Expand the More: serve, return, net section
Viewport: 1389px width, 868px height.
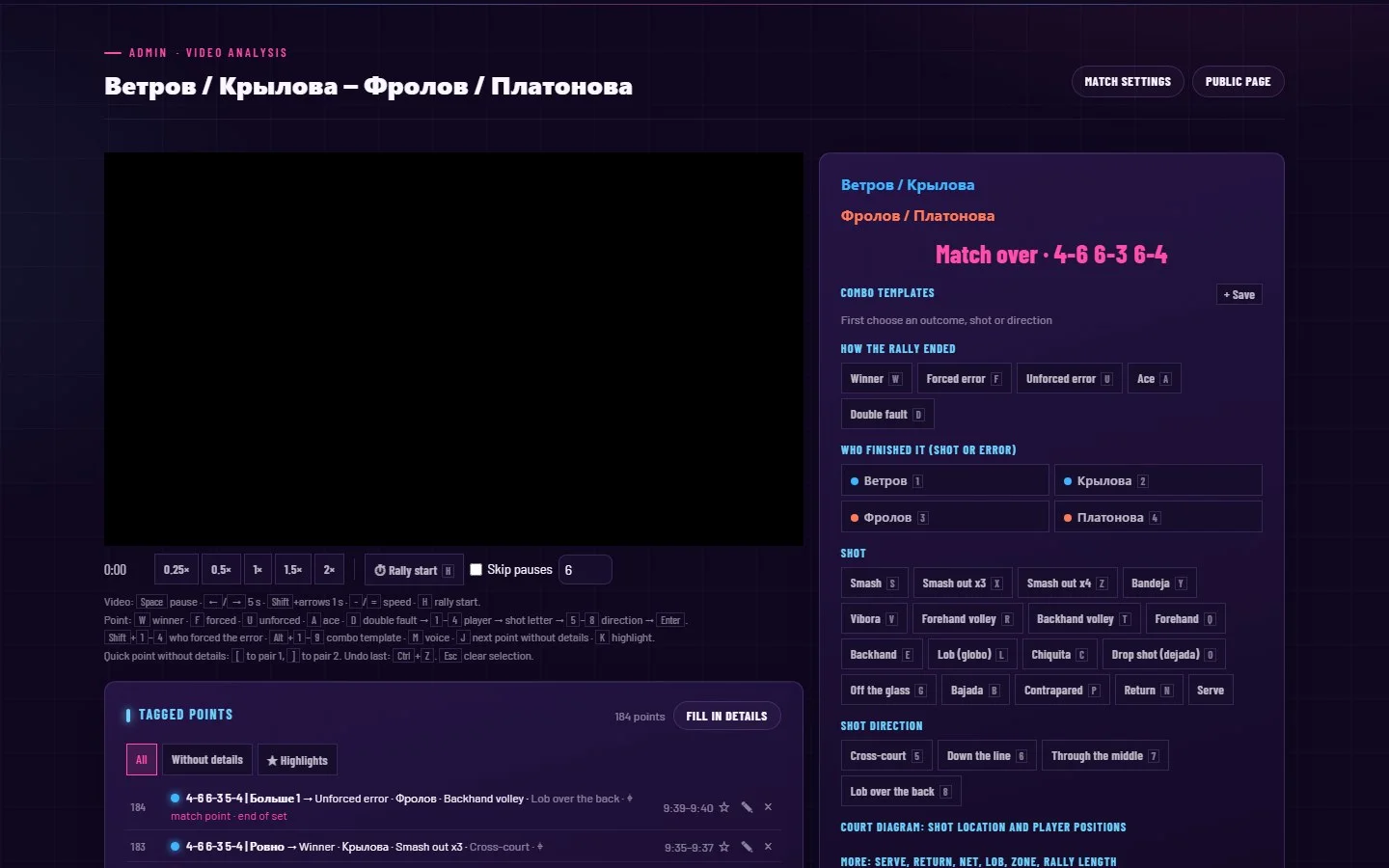(978, 861)
